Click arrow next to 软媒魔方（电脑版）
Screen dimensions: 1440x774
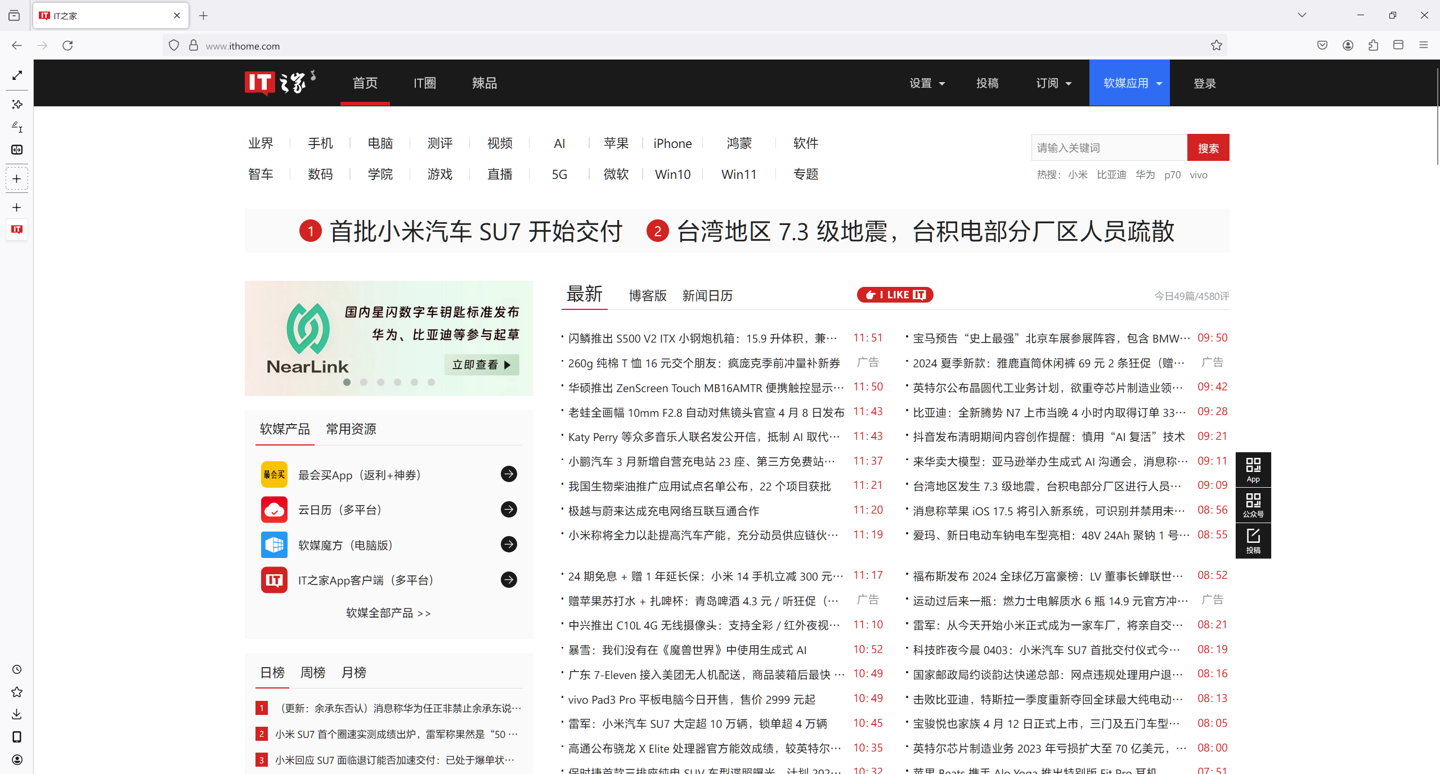pos(509,545)
